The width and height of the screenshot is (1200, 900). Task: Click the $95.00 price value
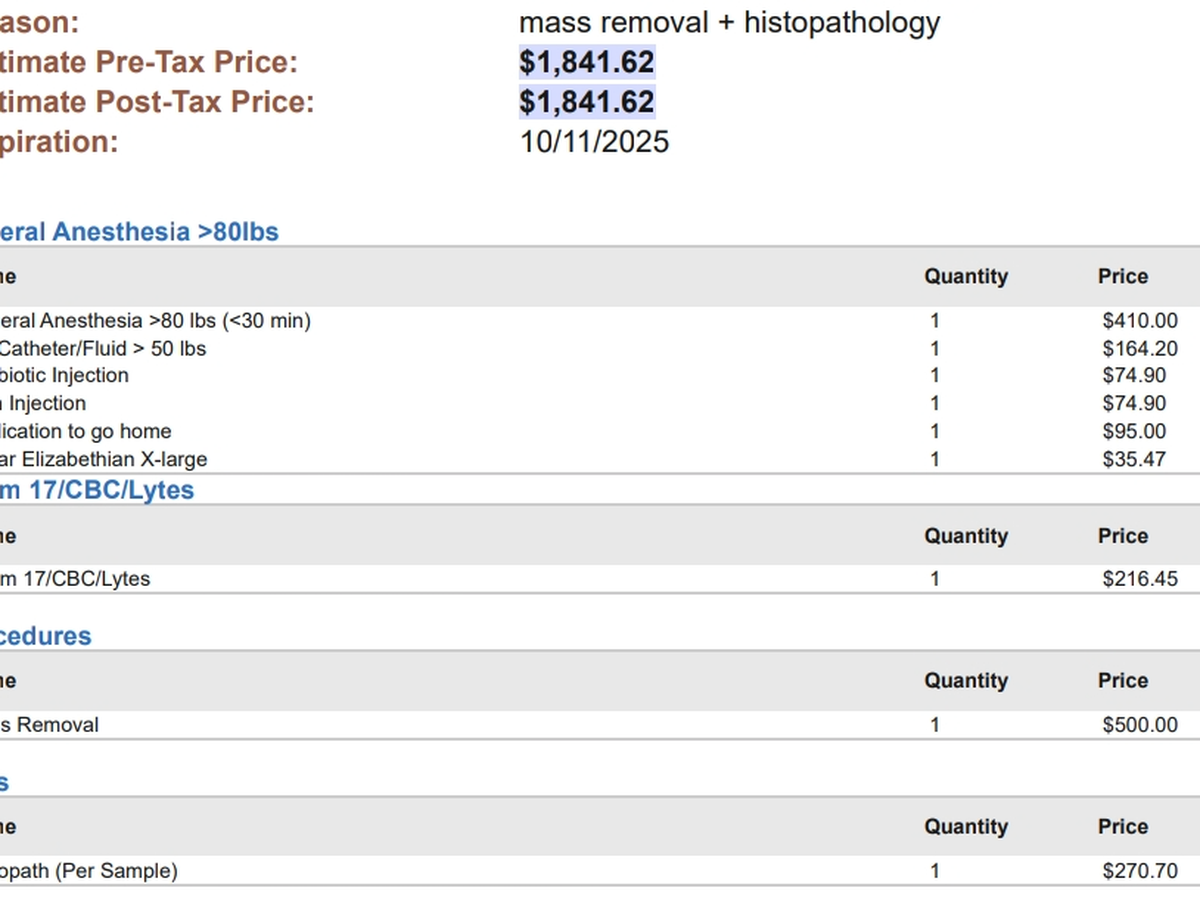point(1134,432)
